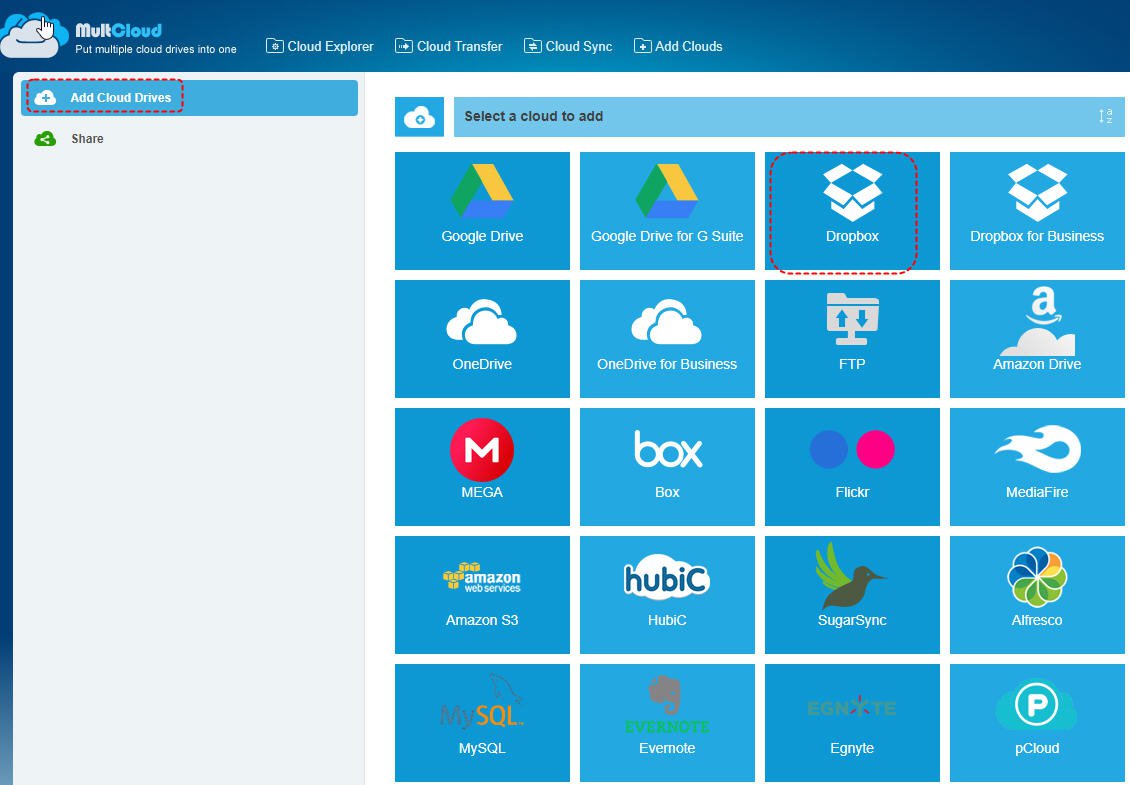Select the HubiC tile
This screenshot has height=785, width=1130.
667,595
